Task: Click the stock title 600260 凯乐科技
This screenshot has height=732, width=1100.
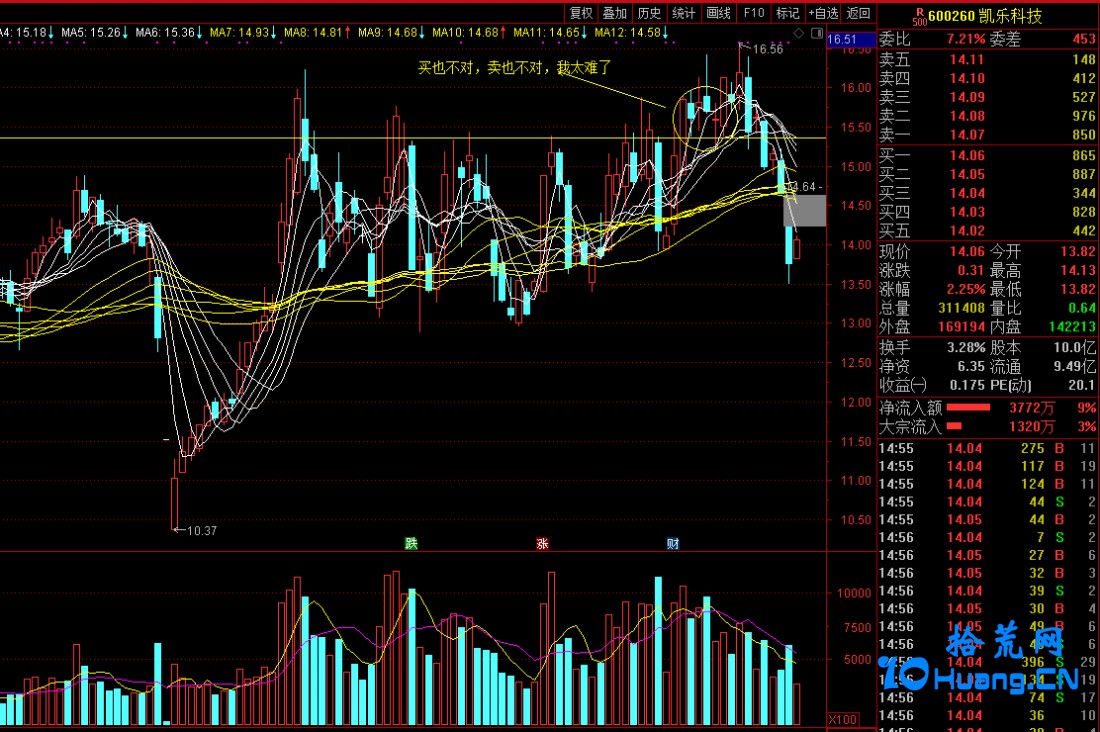Action: click(985, 16)
